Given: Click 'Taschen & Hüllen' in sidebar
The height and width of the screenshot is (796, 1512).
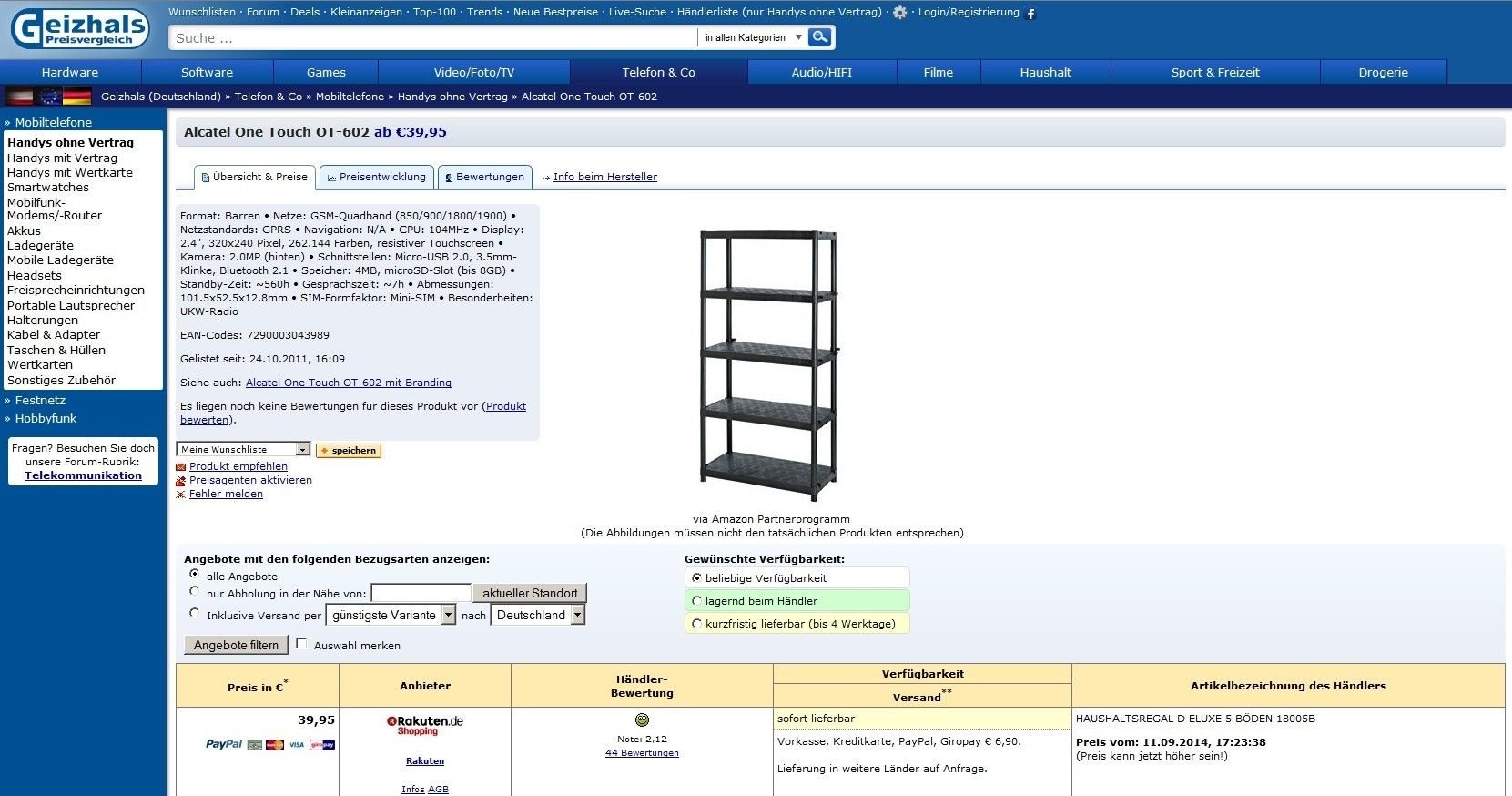Looking at the screenshot, I should [56, 350].
